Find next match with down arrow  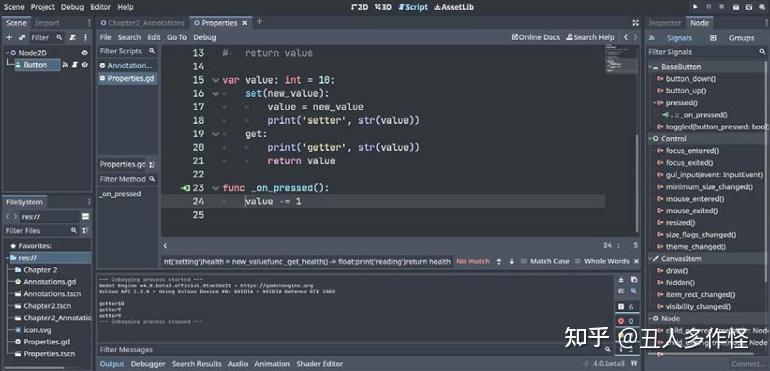click(511, 261)
